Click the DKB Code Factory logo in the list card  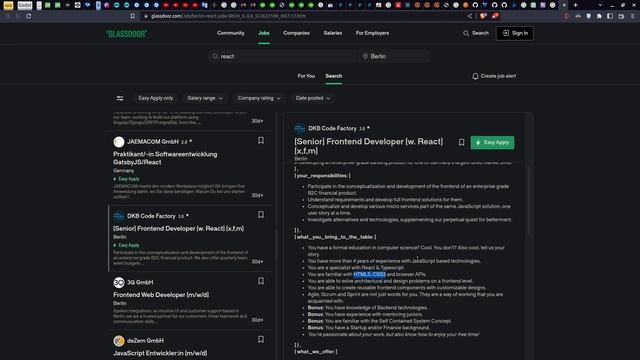pos(119,216)
